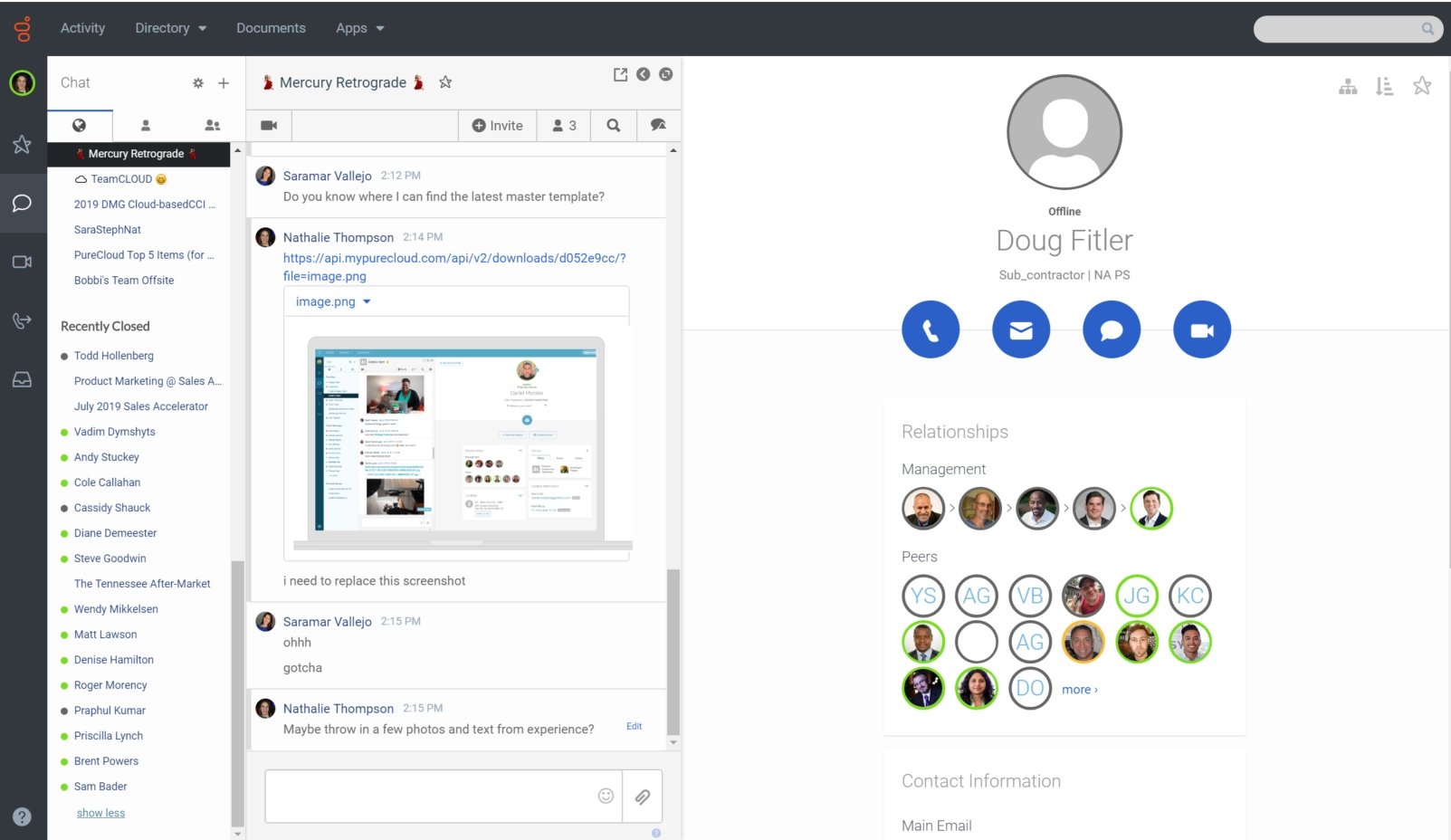Open the Apps dropdown menu
This screenshot has width=1451, height=840.
(359, 28)
